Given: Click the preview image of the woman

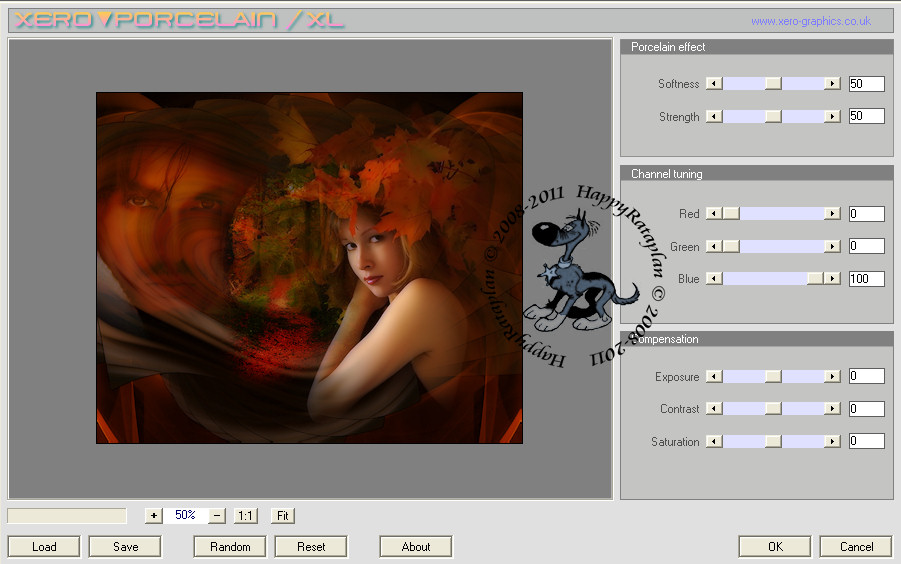Looking at the screenshot, I should tap(309, 268).
